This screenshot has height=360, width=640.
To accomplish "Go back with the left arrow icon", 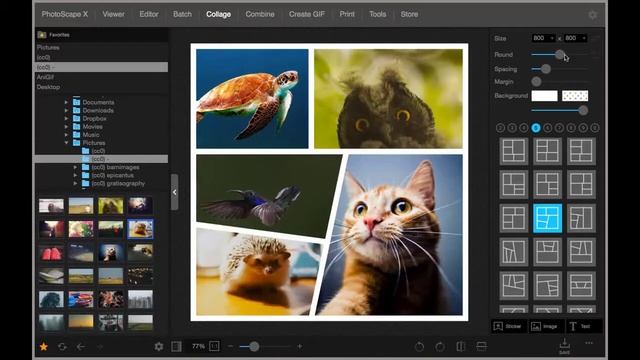I will click(x=81, y=347).
